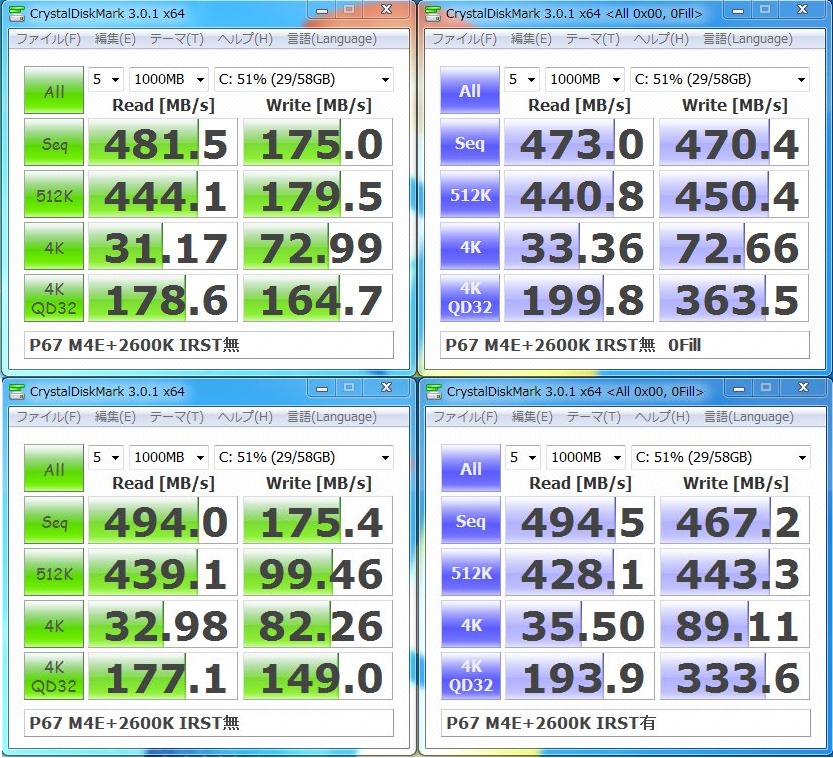Open test count dropdown in bottom-left window
This screenshot has width=833, height=758.
[106, 457]
